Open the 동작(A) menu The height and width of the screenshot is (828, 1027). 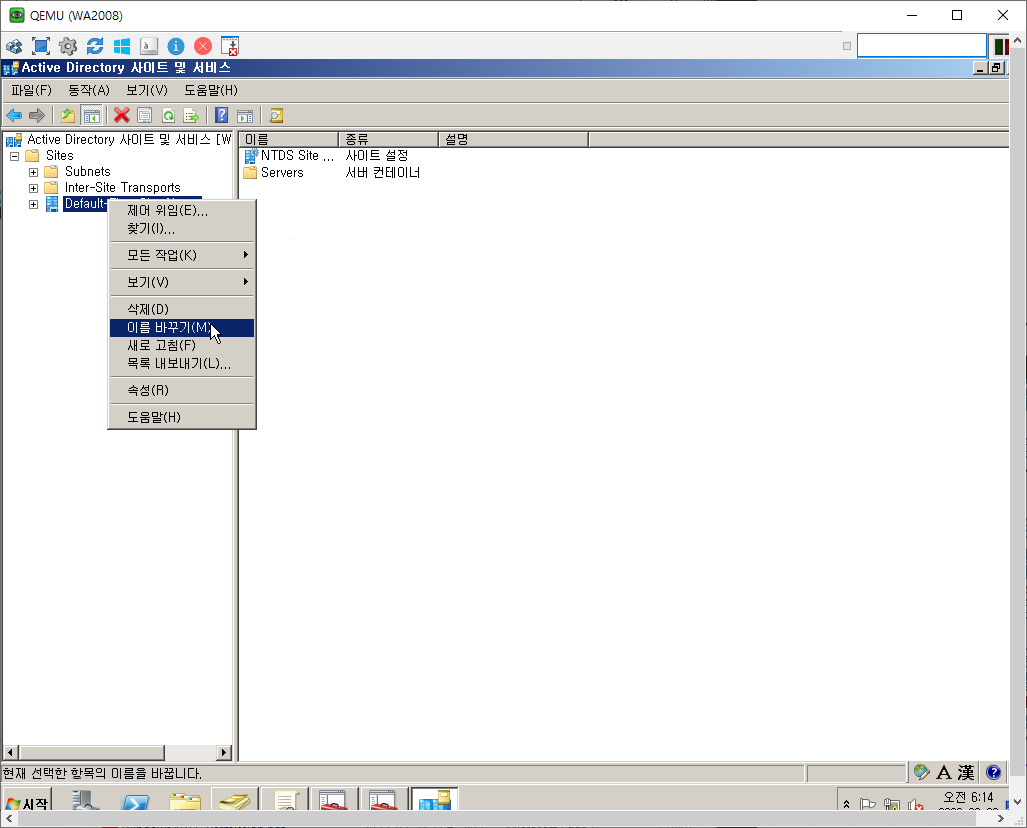click(x=89, y=90)
